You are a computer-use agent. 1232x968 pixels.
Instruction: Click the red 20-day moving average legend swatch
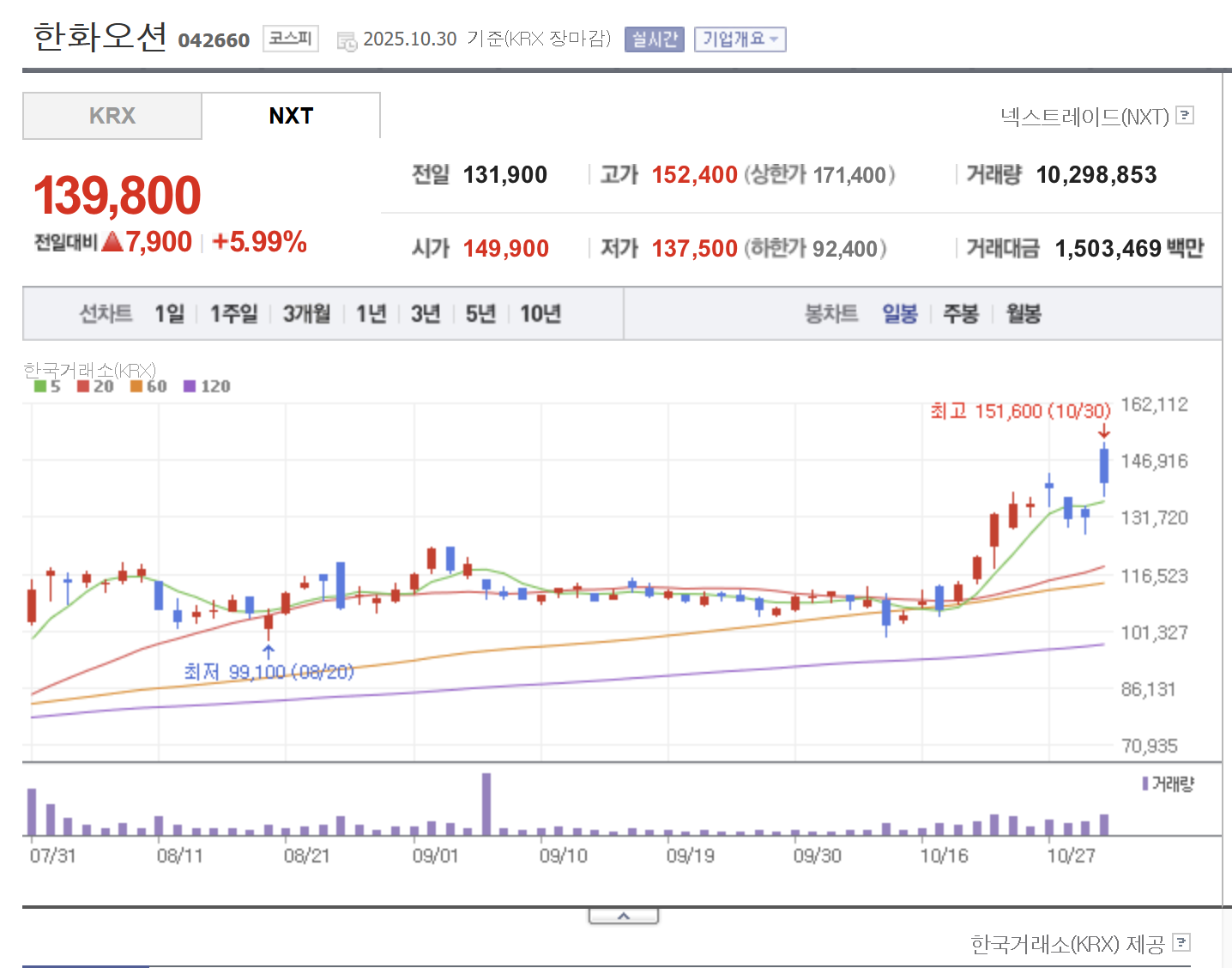point(83,386)
